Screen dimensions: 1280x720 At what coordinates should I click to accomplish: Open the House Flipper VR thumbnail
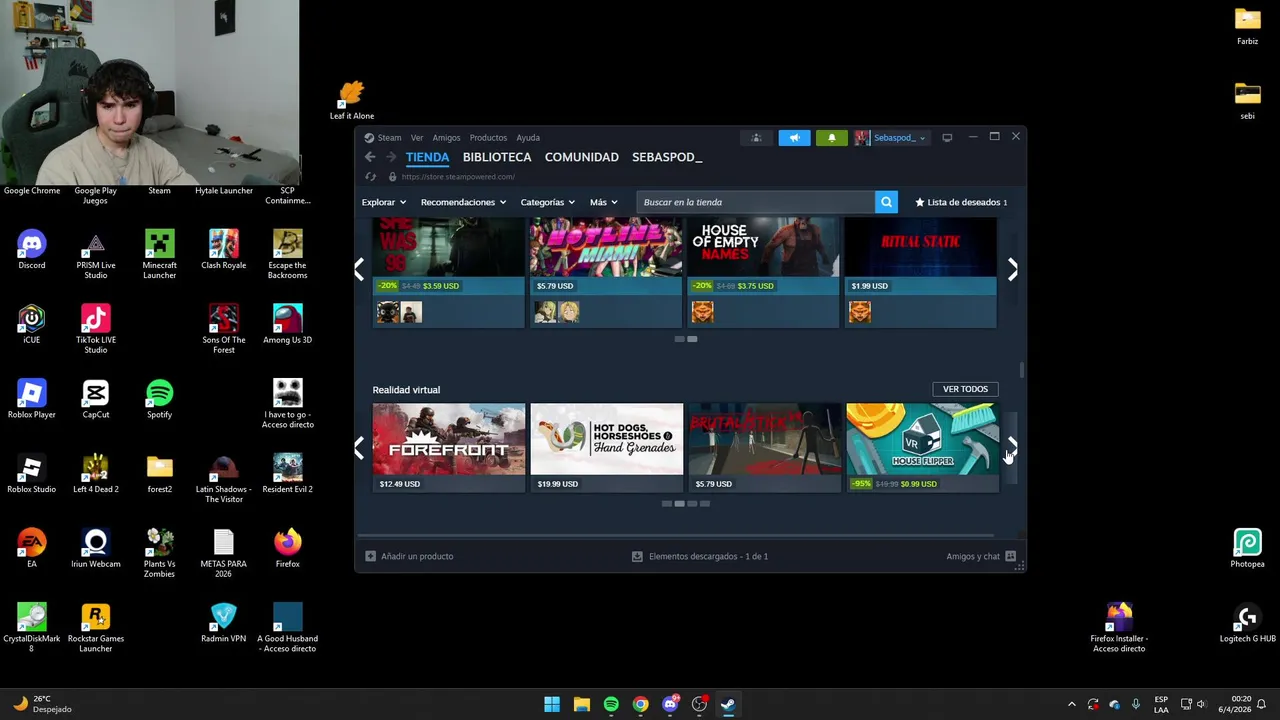pyautogui.click(x=922, y=439)
